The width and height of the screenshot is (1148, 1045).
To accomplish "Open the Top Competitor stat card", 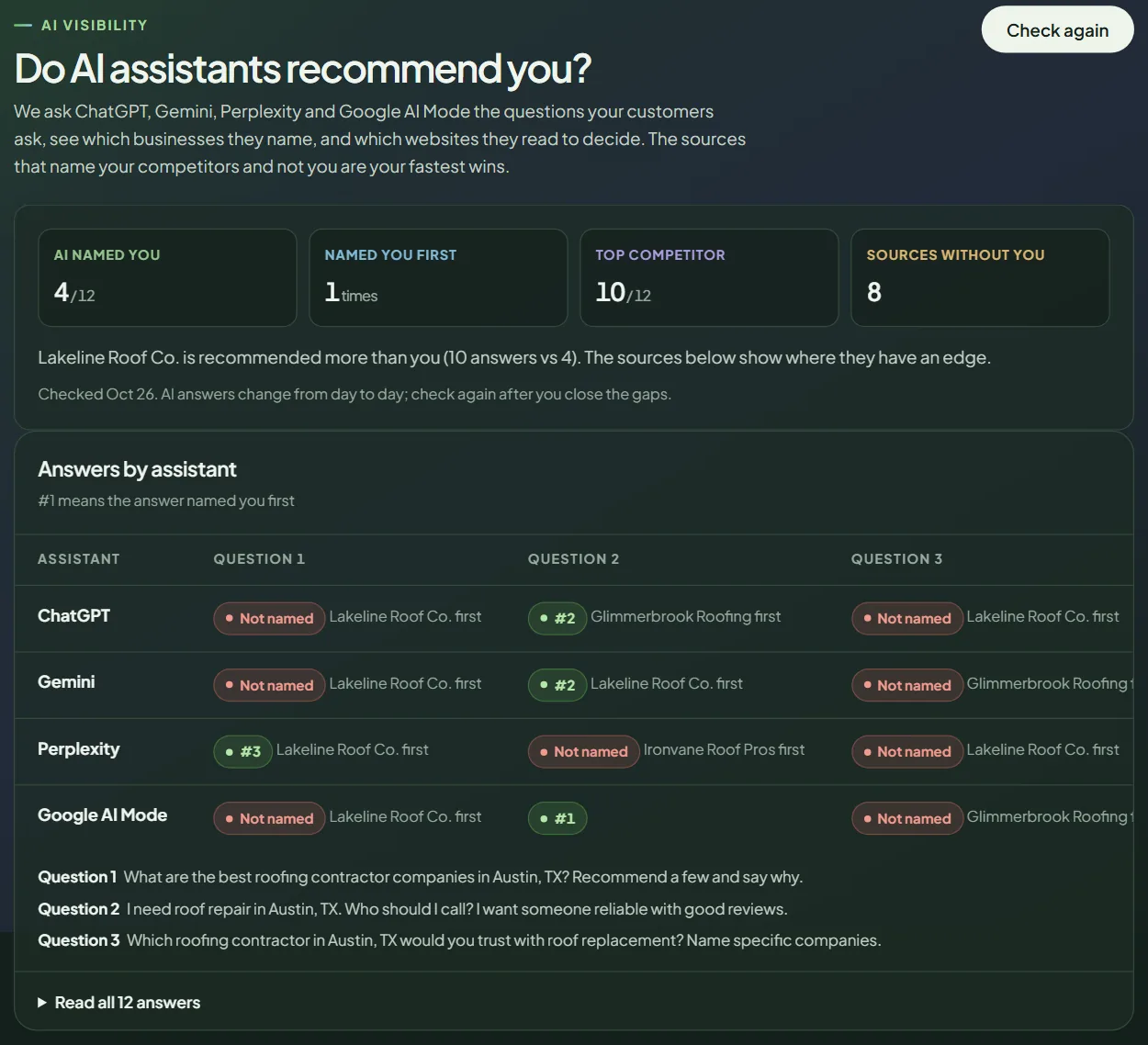I will 709,277.
